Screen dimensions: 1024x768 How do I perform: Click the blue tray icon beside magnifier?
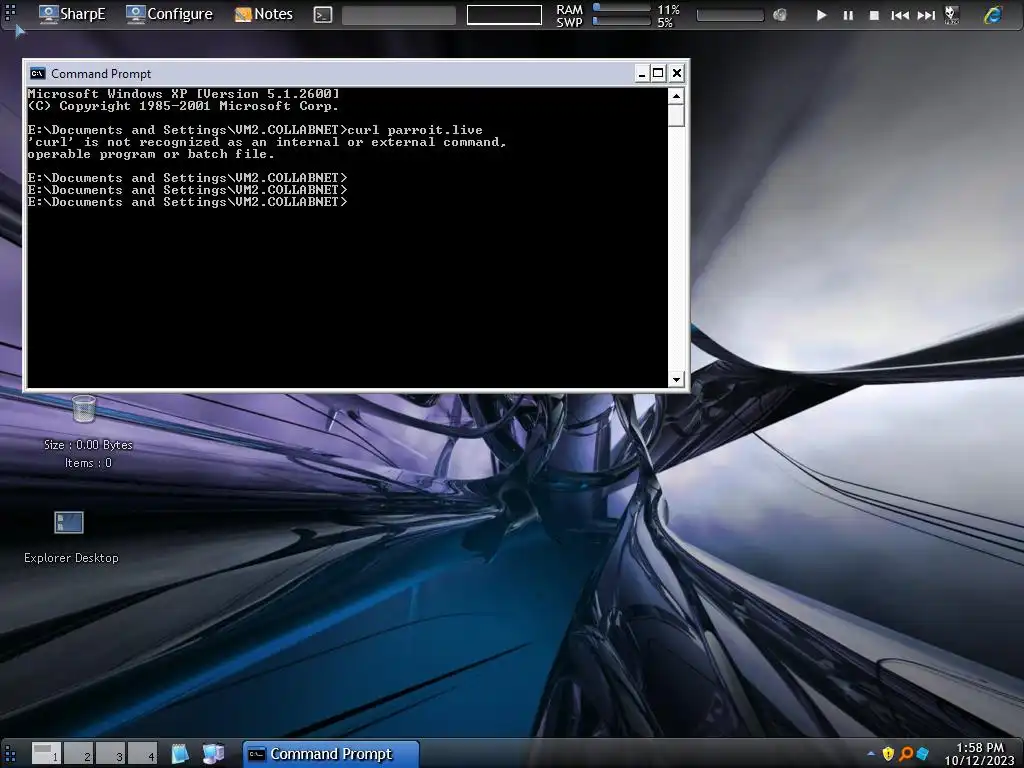click(x=922, y=754)
